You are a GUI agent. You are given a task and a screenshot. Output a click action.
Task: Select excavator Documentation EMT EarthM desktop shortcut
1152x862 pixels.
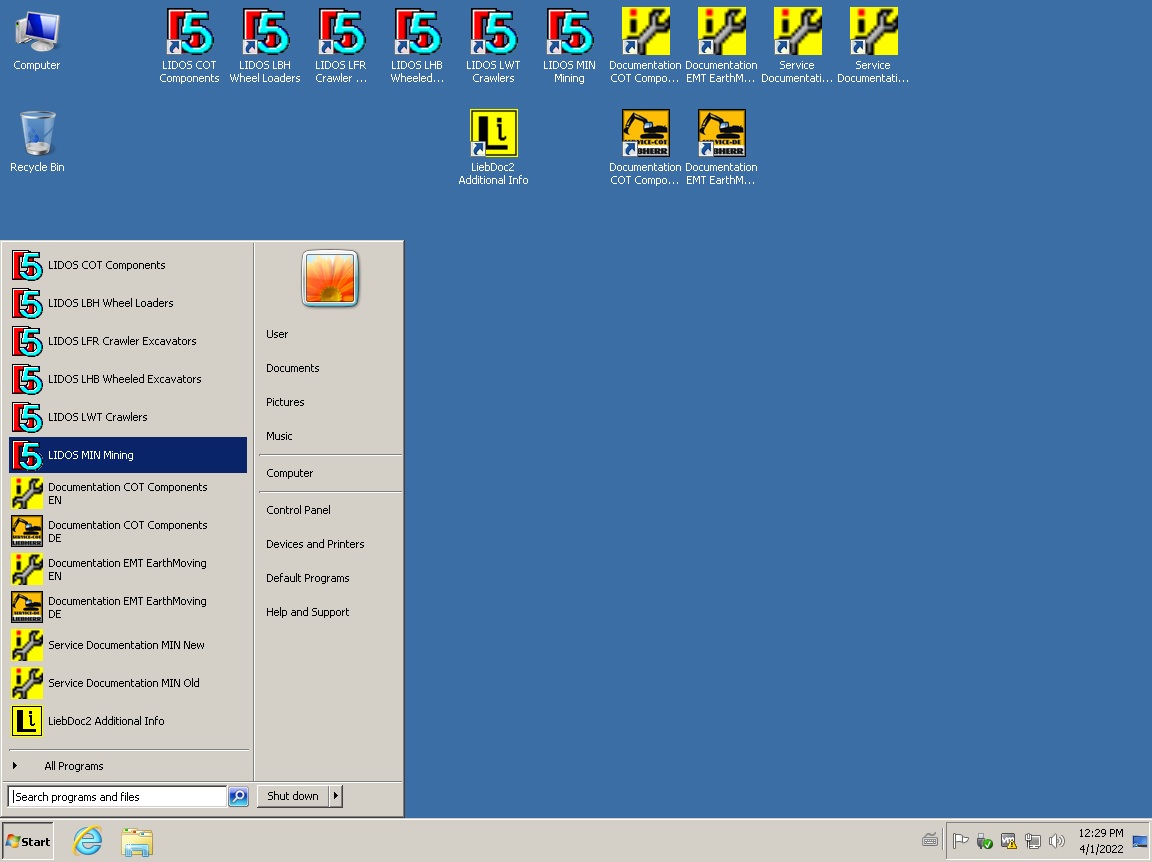point(721,147)
